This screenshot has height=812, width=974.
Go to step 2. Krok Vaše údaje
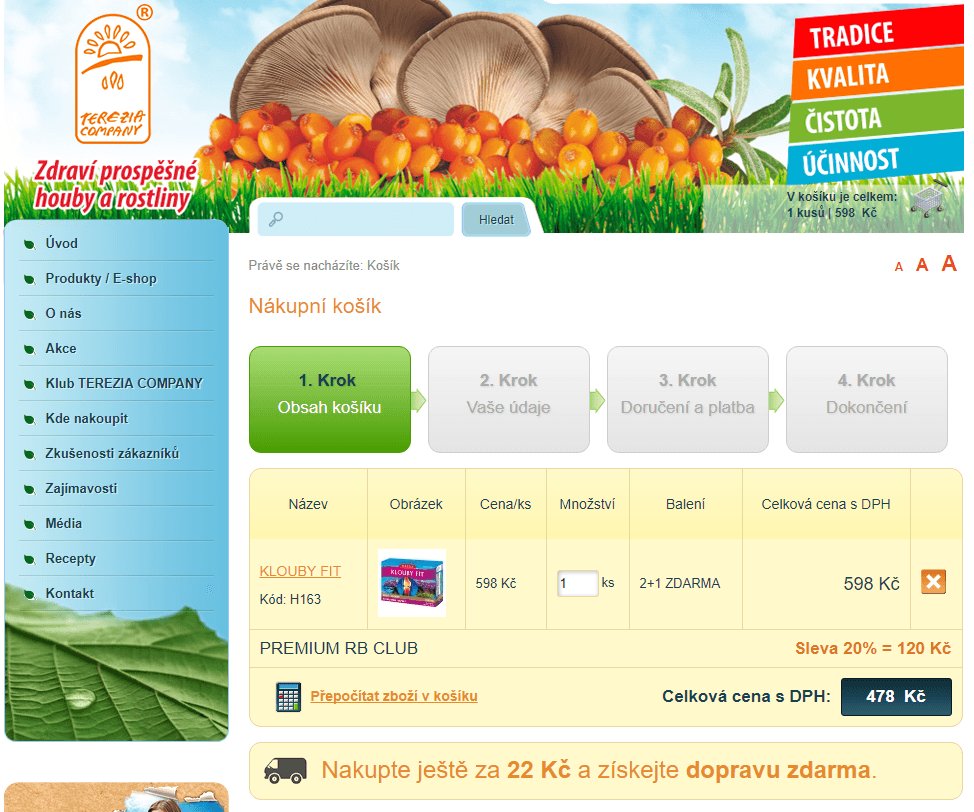(x=509, y=399)
